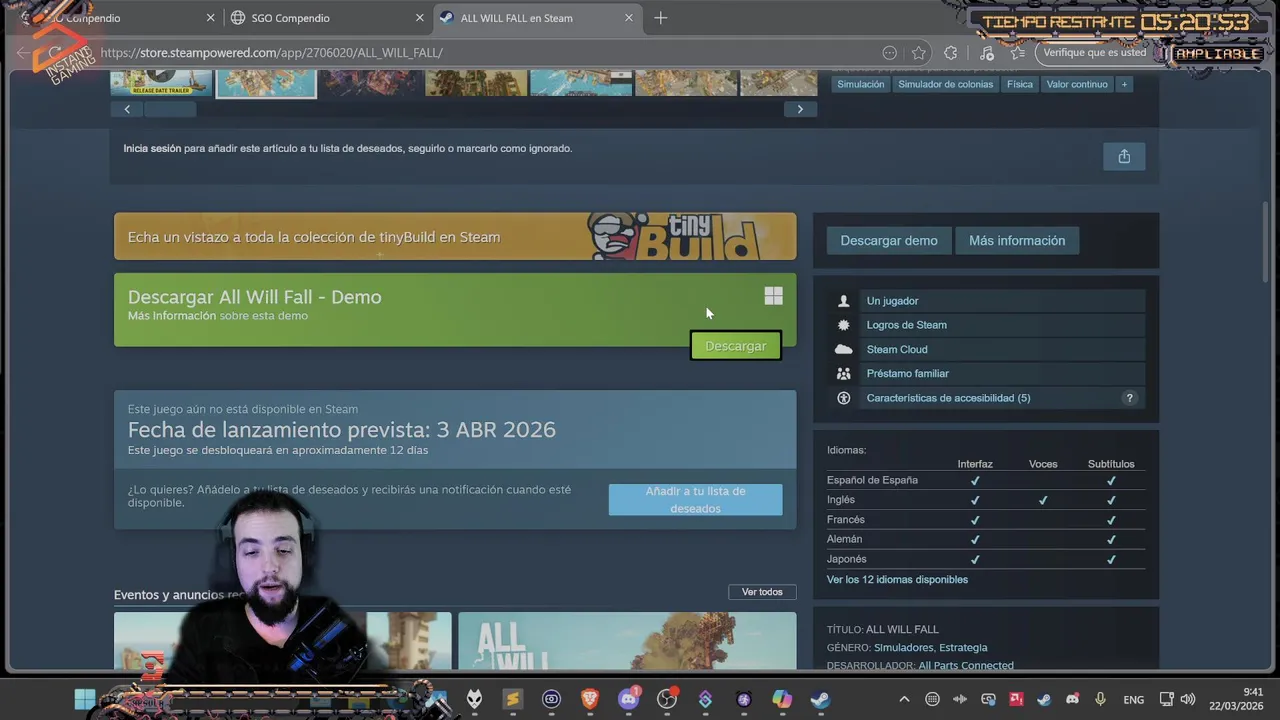The image size is (1280, 720).
Task: Open the Sublime Text taskbar icon
Action: tap(513, 699)
